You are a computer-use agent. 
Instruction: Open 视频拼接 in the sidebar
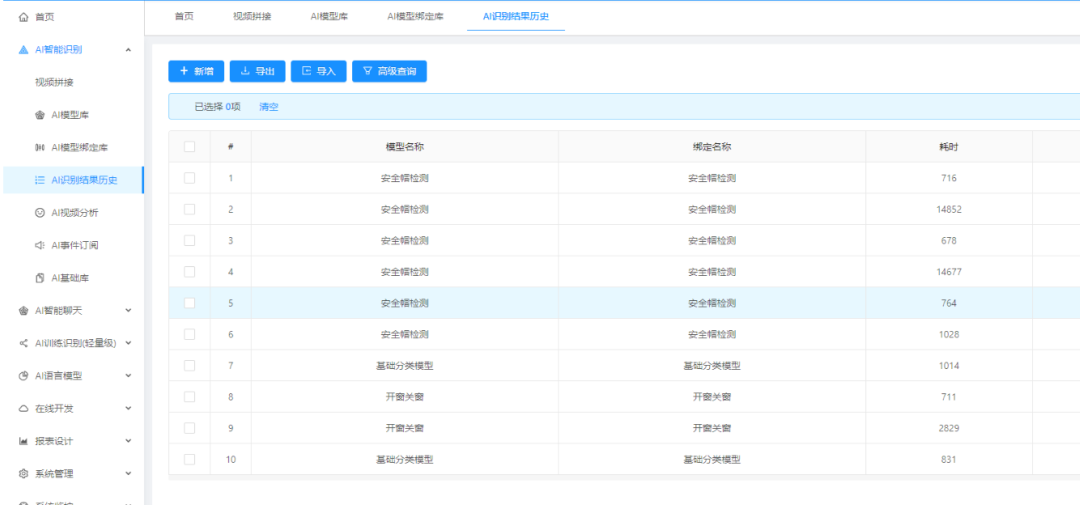tap(54, 83)
